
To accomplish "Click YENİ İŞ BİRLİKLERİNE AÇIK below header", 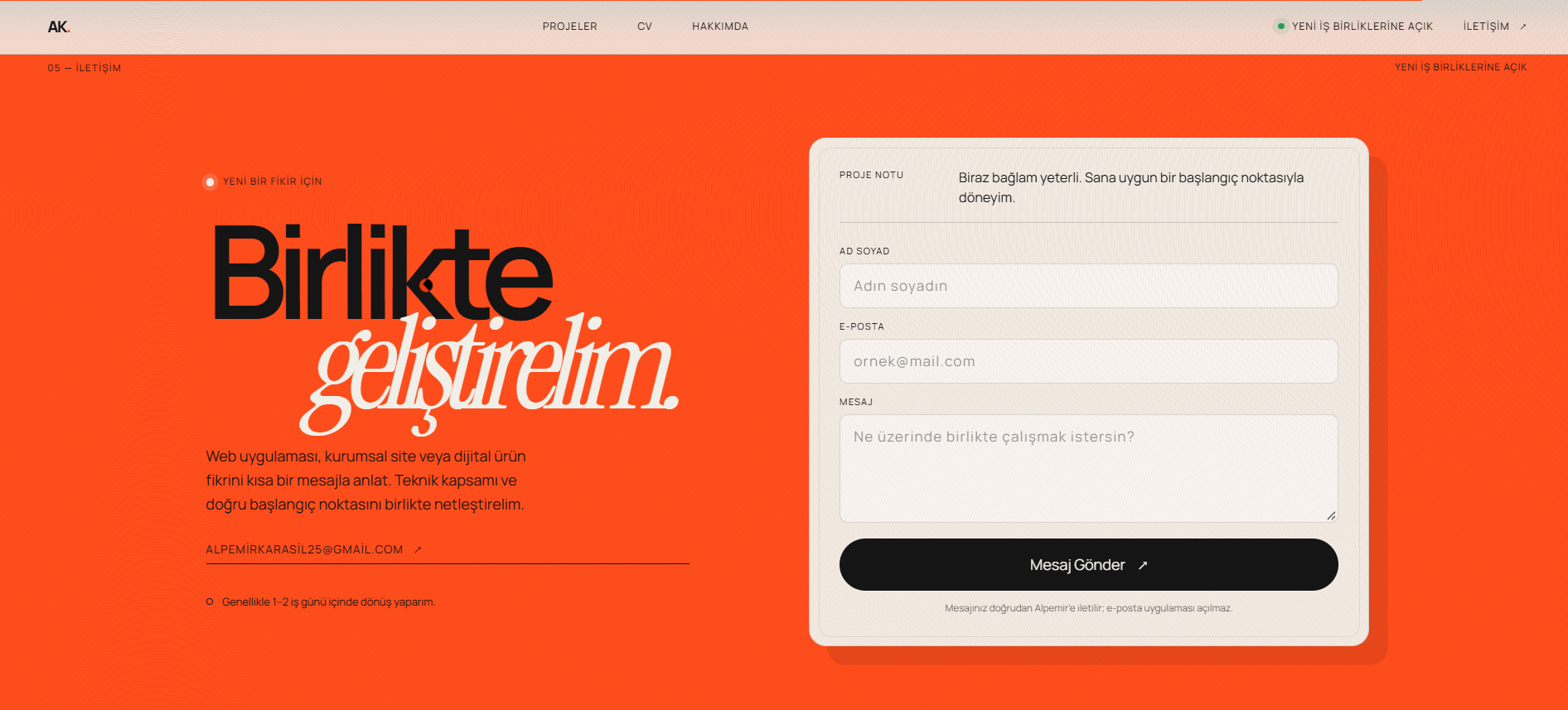I will coord(1460,67).
